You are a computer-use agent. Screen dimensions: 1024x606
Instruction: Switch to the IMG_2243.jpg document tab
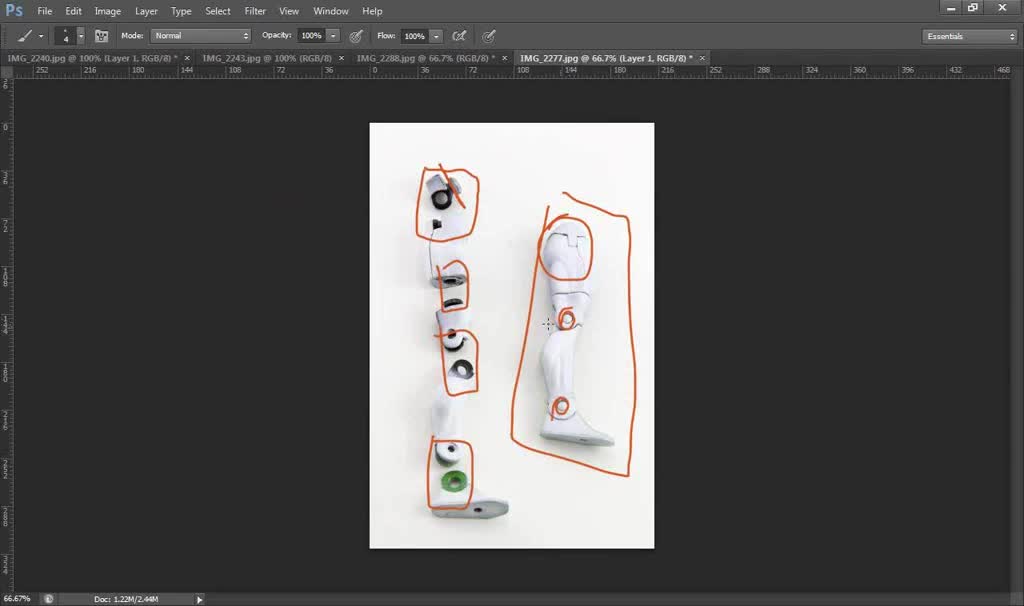266,58
